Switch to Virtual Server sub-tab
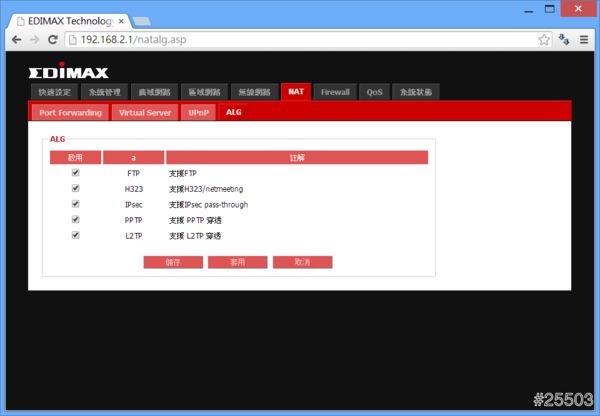The height and width of the screenshot is (416, 600). [x=145, y=113]
